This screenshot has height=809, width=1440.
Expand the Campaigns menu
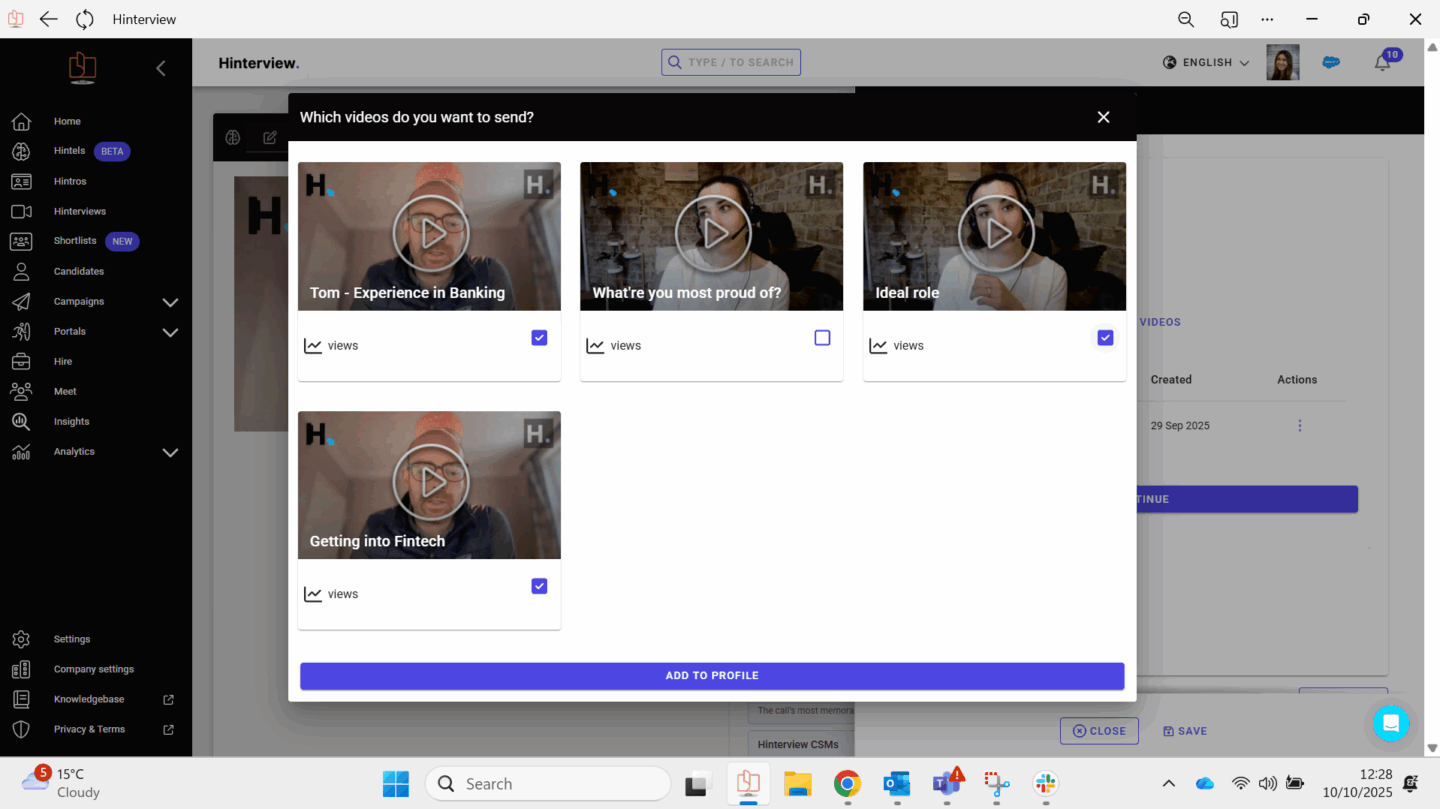click(170, 302)
